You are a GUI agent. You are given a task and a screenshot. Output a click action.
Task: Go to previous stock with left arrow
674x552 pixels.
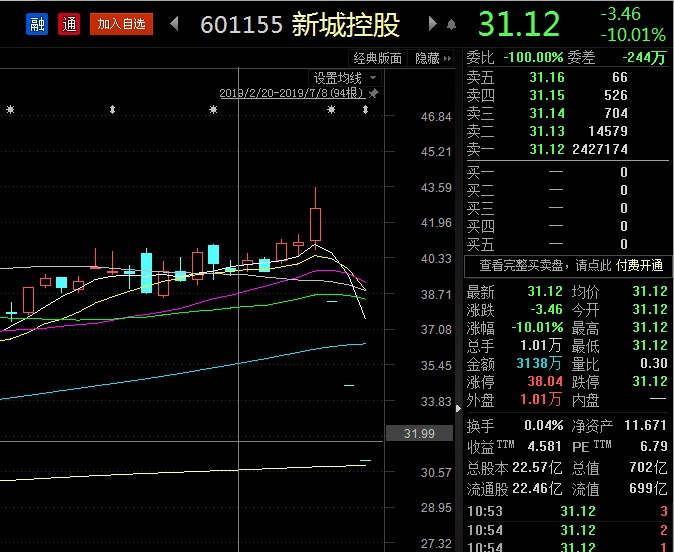coord(174,24)
